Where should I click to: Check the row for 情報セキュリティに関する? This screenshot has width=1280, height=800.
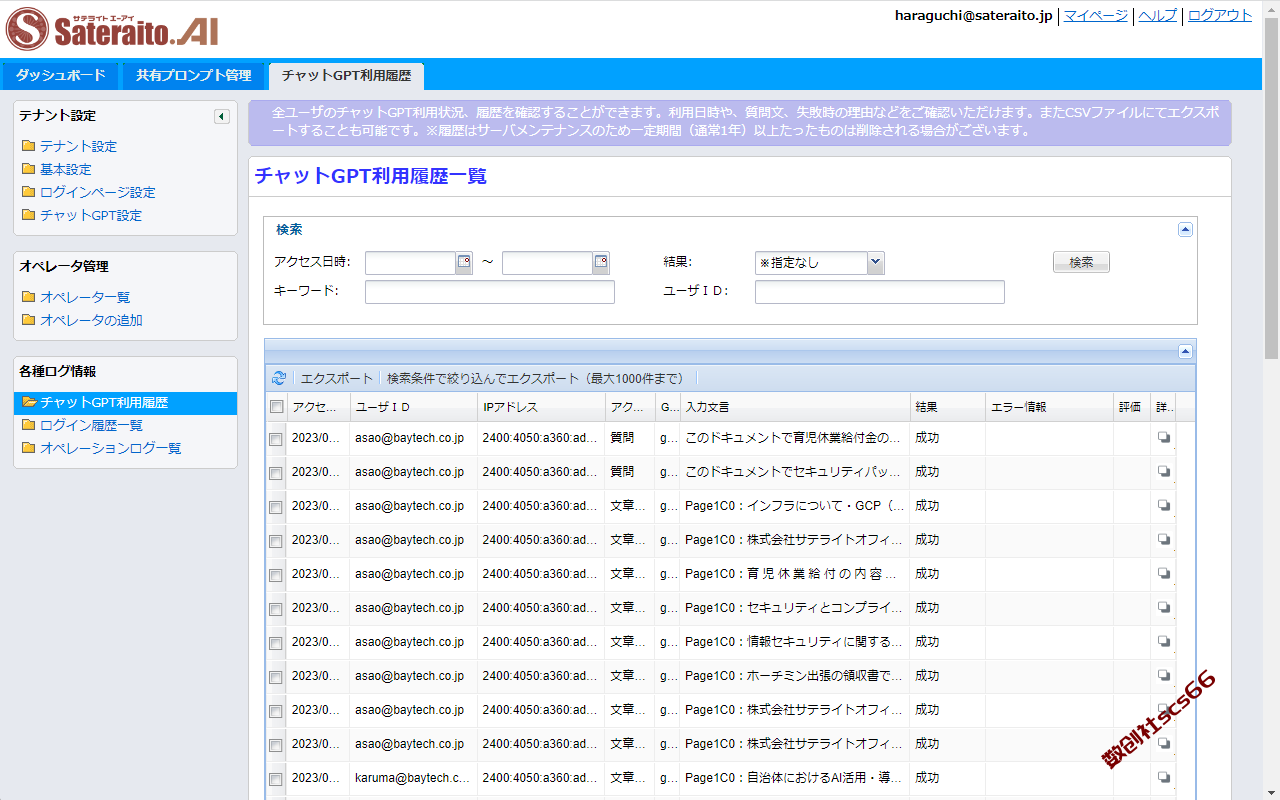[x=276, y=643]
